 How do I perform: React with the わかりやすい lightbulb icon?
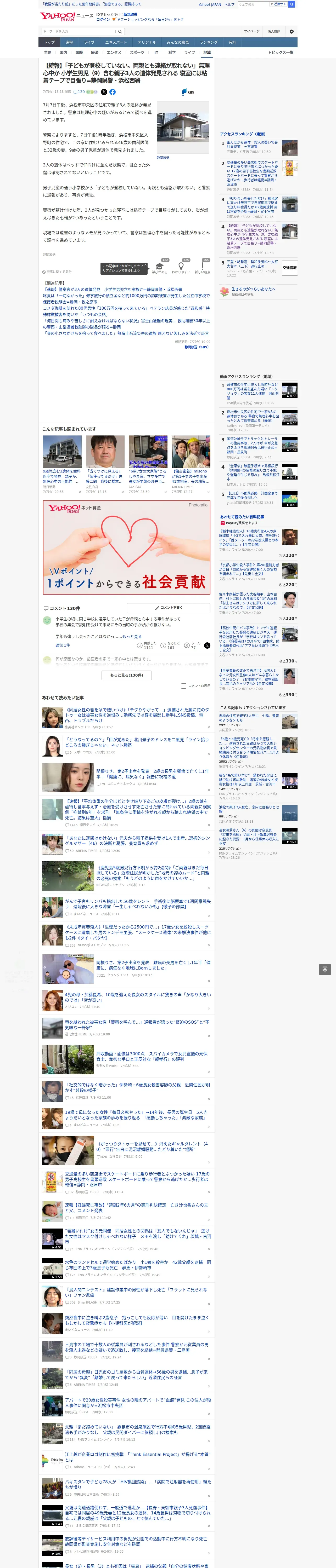coord(181,267)
